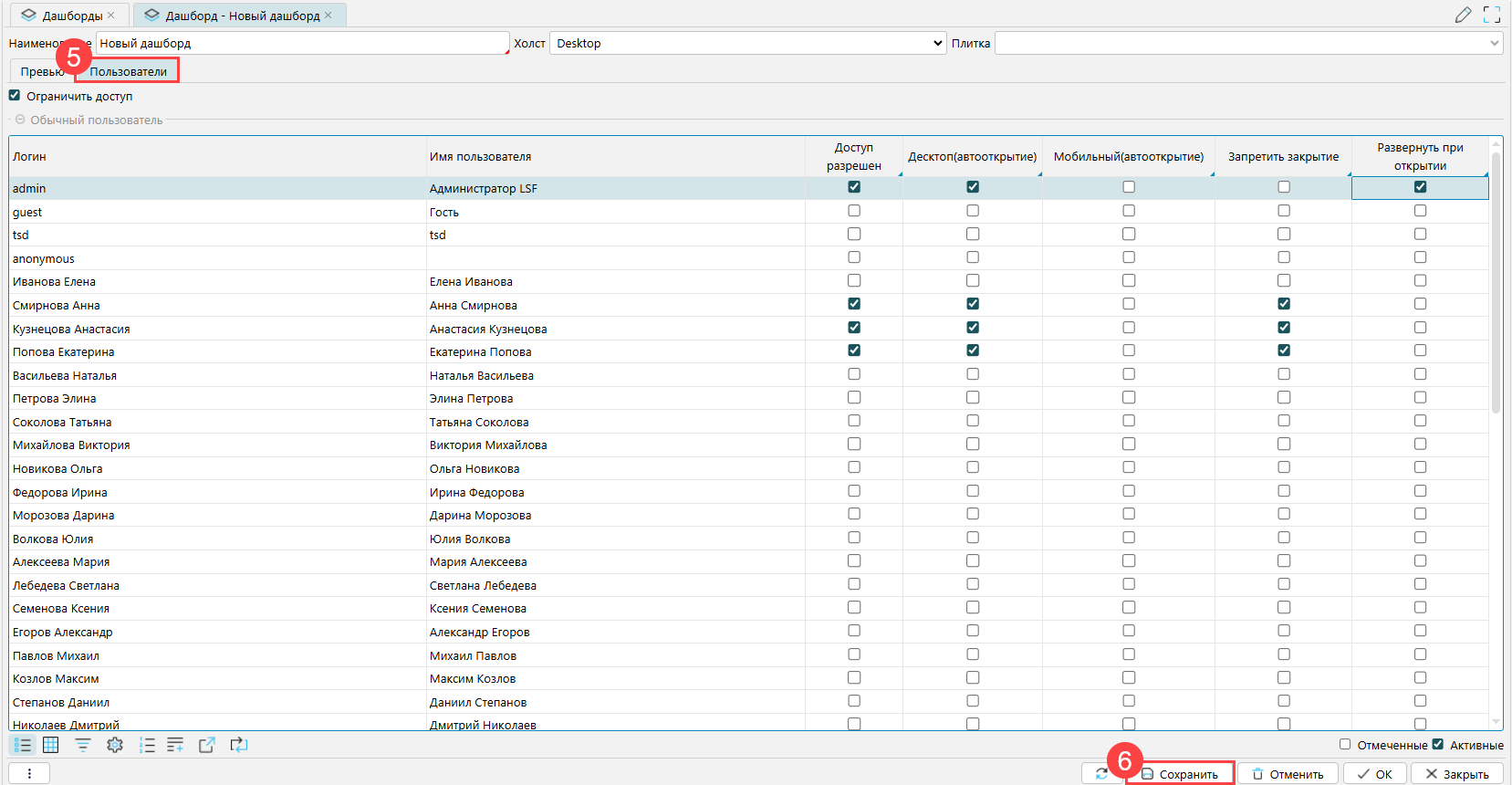The image size is (1512, 785).
Task: Toggle the Отмеченные checkbox
Action: coord(1345,744)
